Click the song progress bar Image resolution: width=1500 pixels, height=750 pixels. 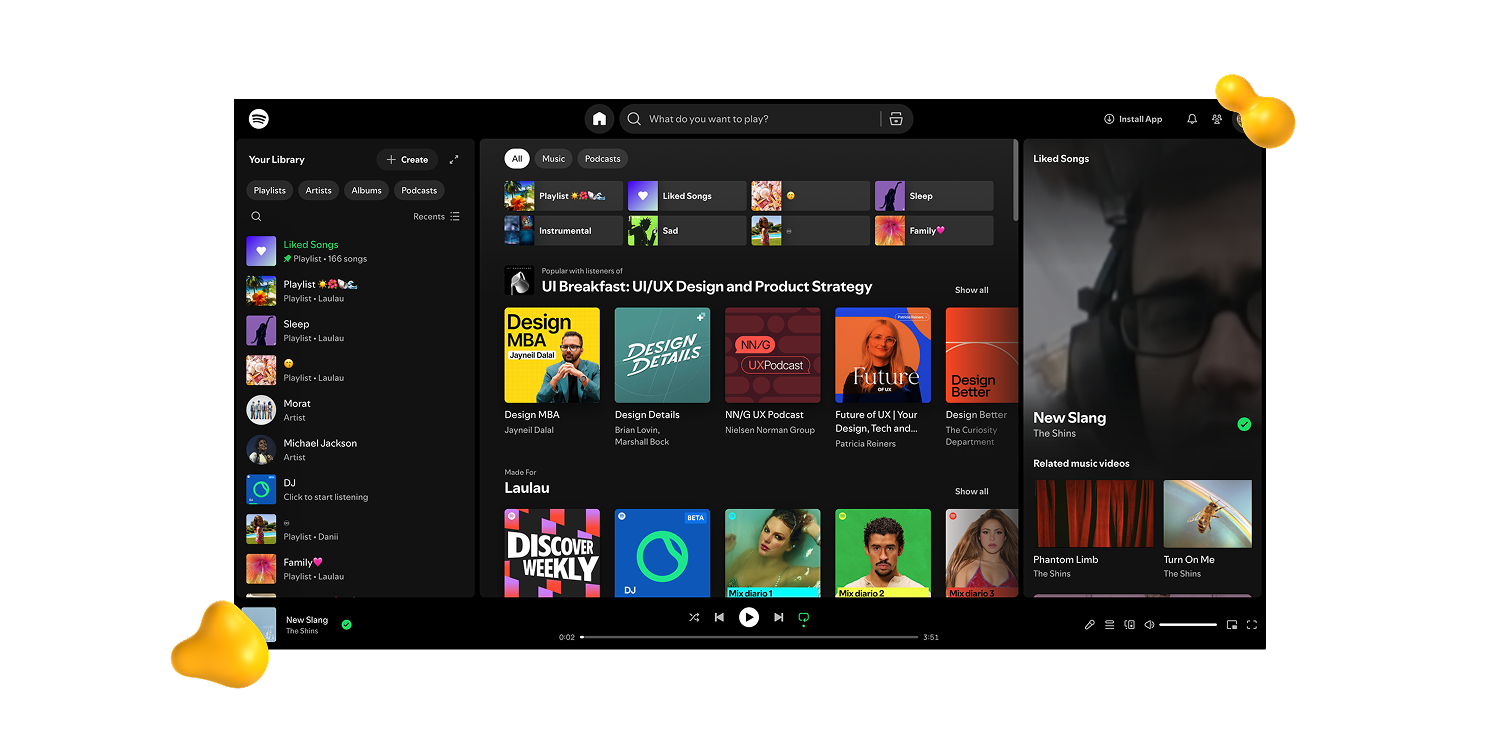pos(749,637)
